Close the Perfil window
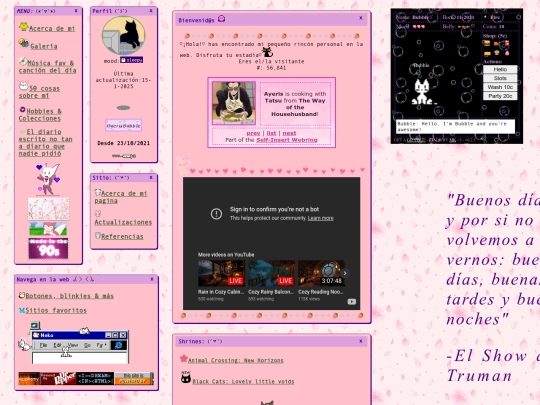This screenshot has height=405, width=540. pos(151,11)
